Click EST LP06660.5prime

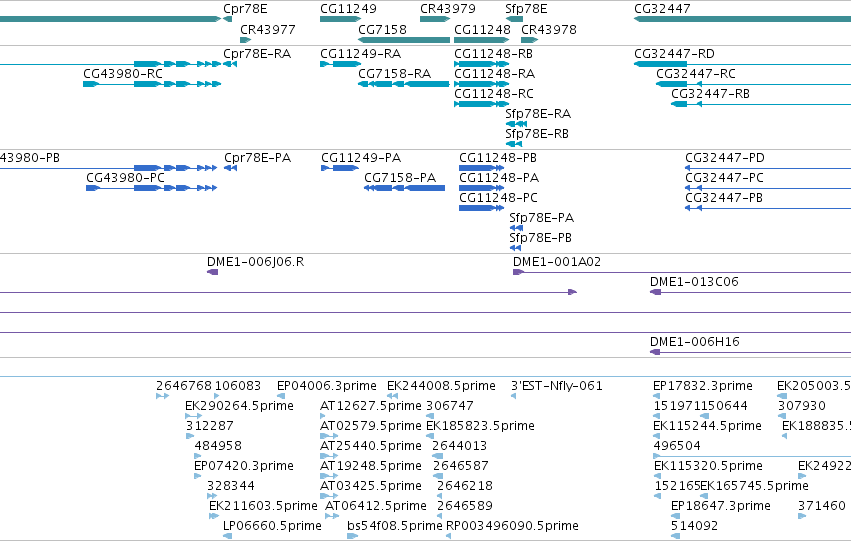click(x=272, y=526)
